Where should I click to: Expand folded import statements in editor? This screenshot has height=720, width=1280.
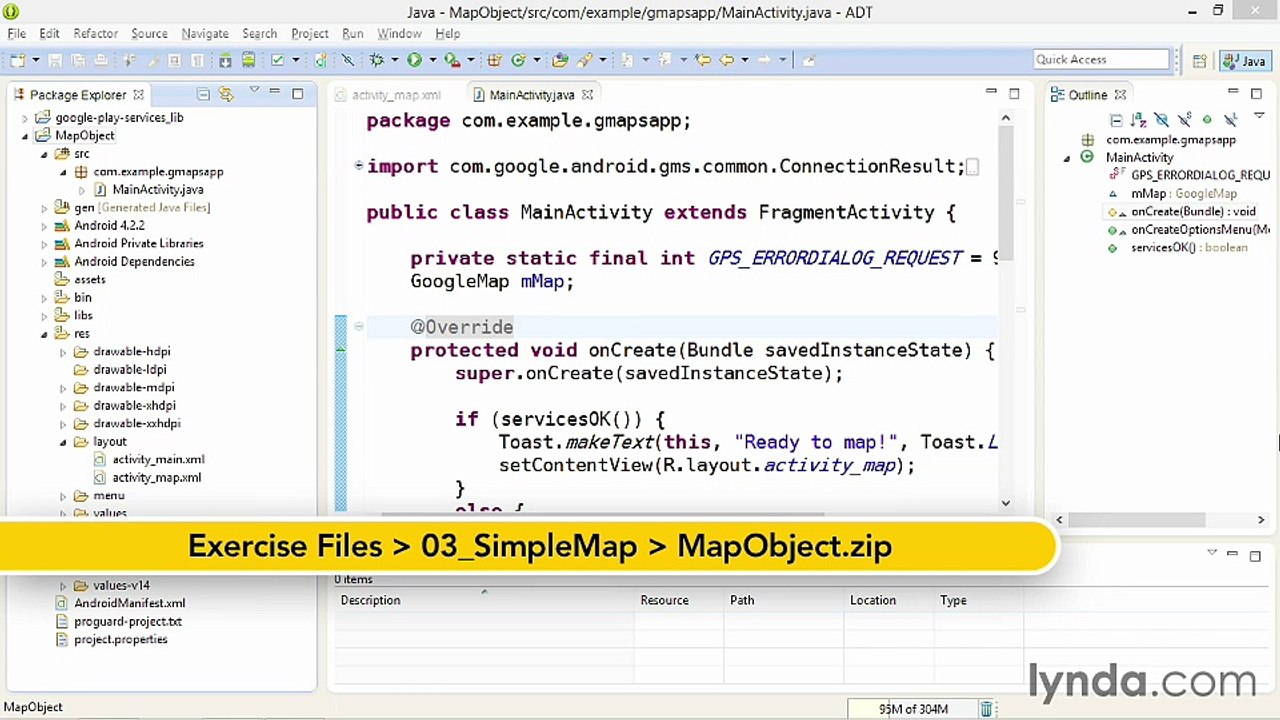tap(359, 166)
